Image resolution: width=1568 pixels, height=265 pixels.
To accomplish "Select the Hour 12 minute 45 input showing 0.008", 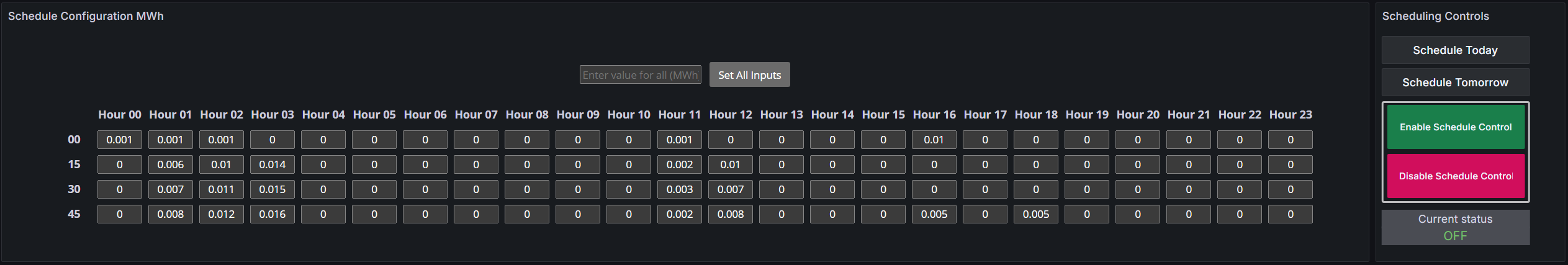I will click(x=731, y=214).
